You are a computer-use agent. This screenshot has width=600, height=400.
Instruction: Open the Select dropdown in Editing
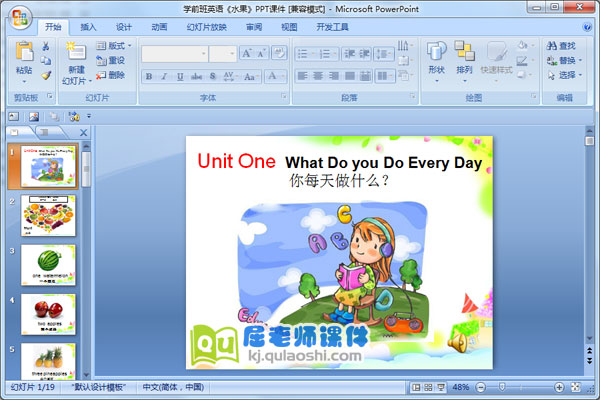tap(564, 75)
